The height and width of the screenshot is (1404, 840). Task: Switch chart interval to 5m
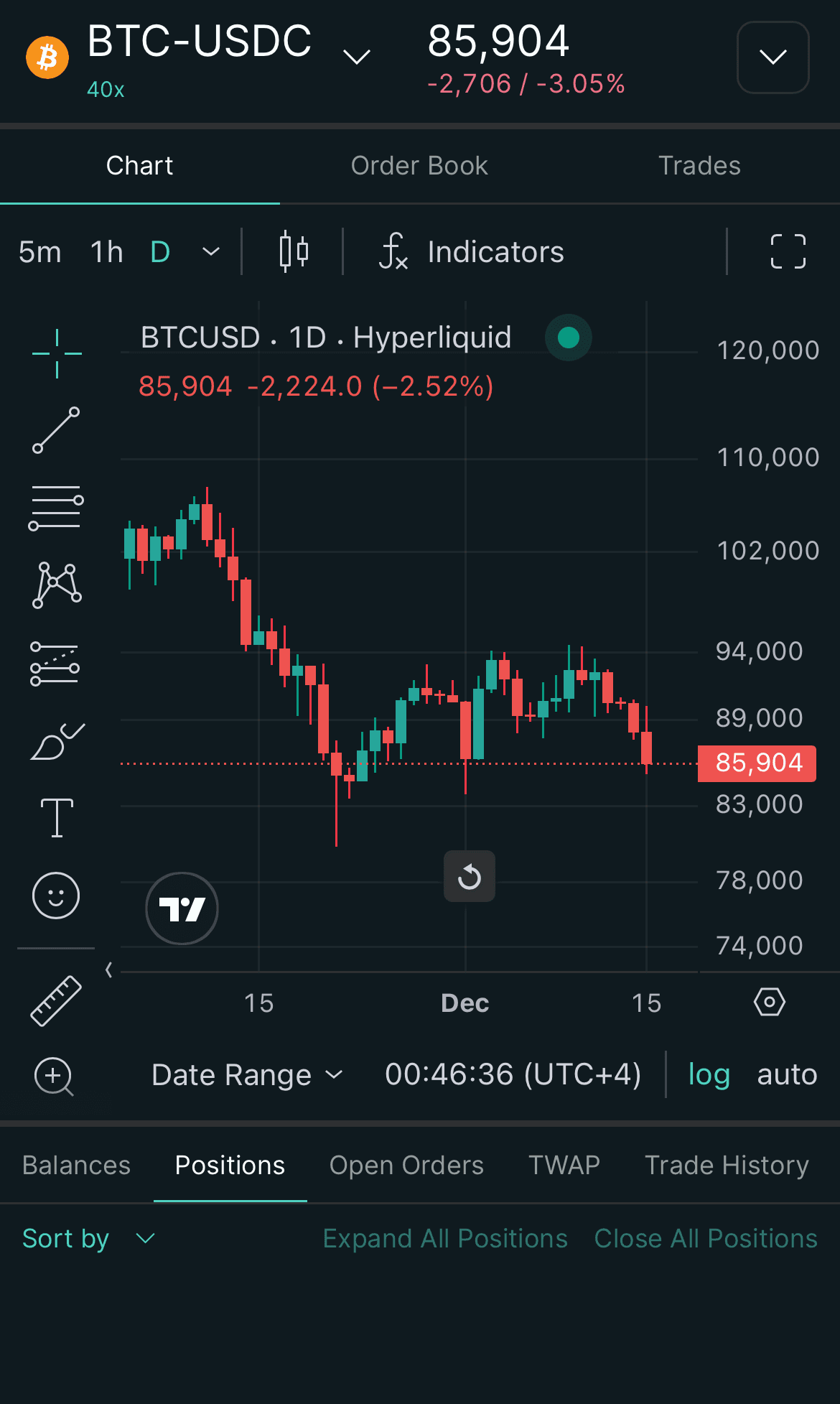click(40, 252)
